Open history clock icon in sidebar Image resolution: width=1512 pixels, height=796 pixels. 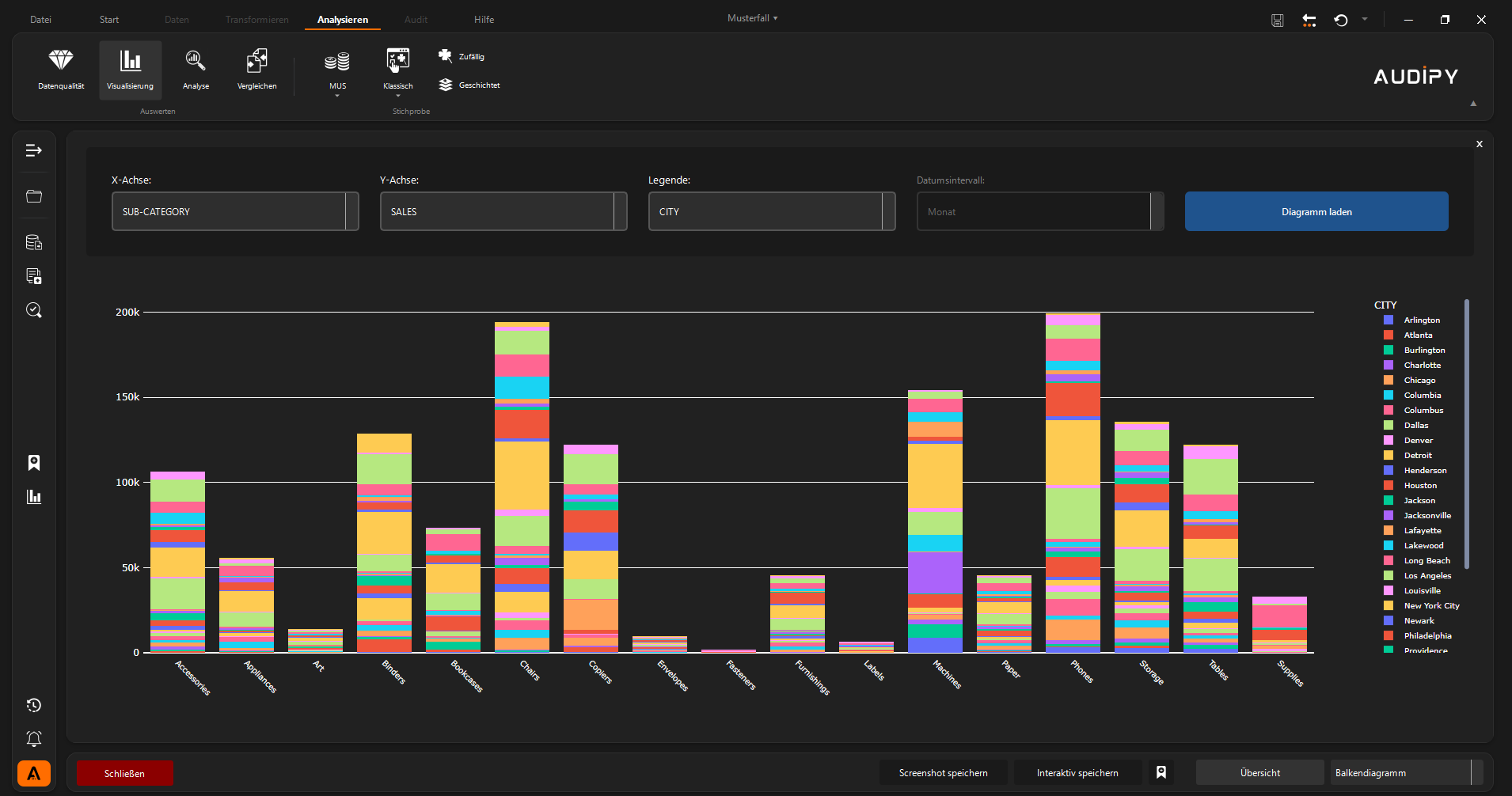[34, 705]
